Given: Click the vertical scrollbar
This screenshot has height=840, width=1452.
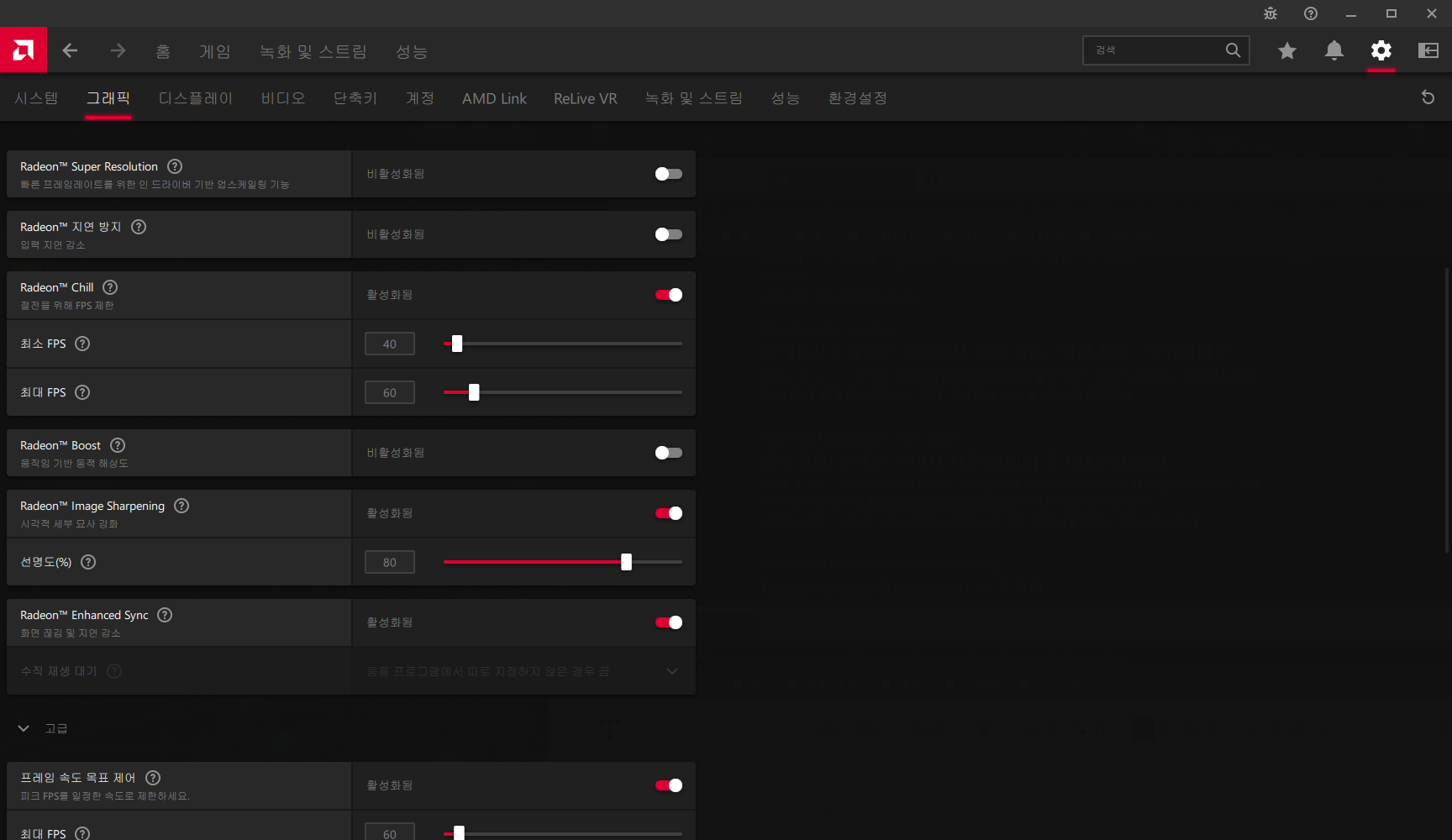Looking at the screenshot, I should click(x=1447, y=410).
